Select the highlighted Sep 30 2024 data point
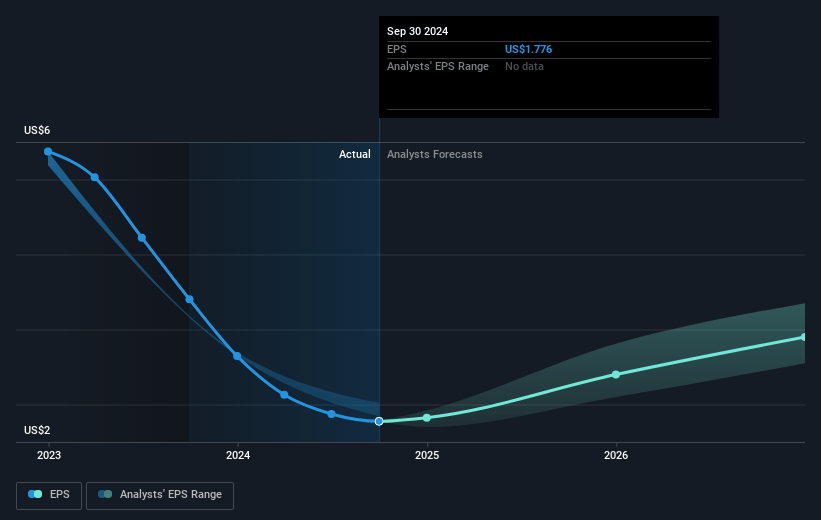 coord(379,421)
